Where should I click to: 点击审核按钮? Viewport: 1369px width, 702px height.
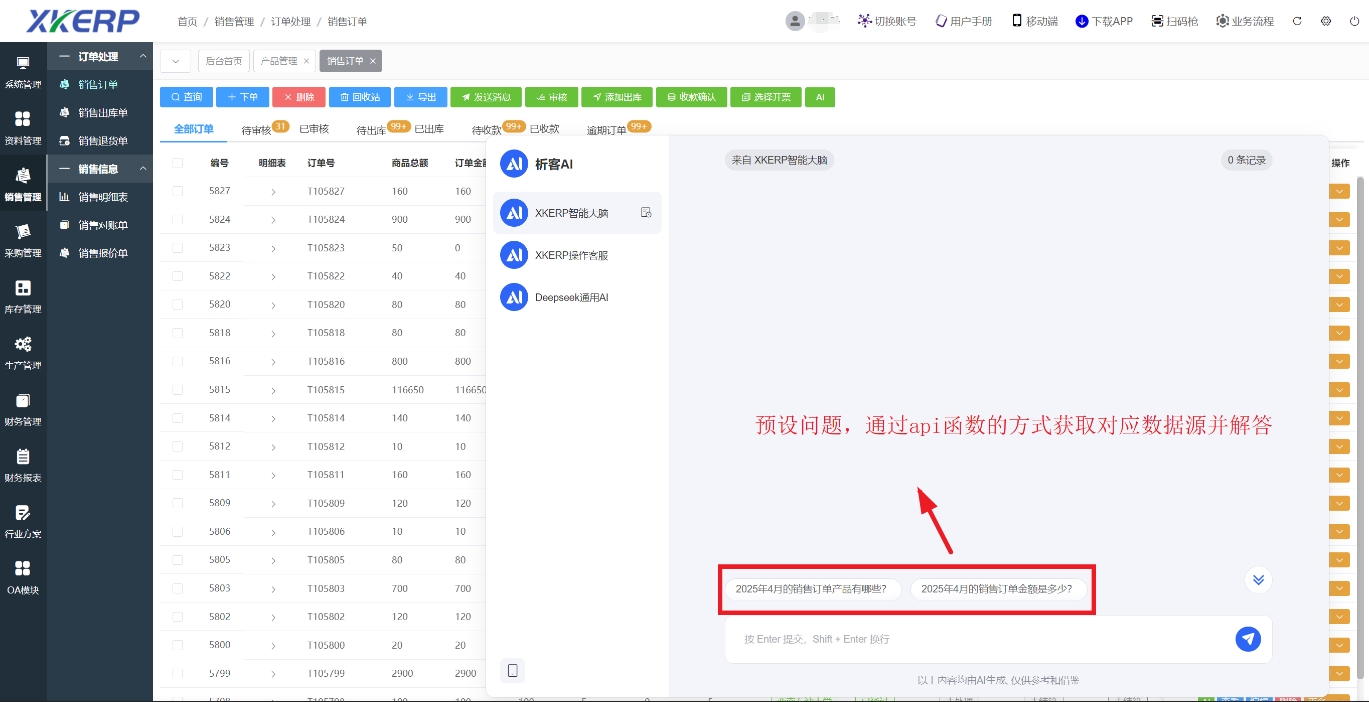click(551, 97)
